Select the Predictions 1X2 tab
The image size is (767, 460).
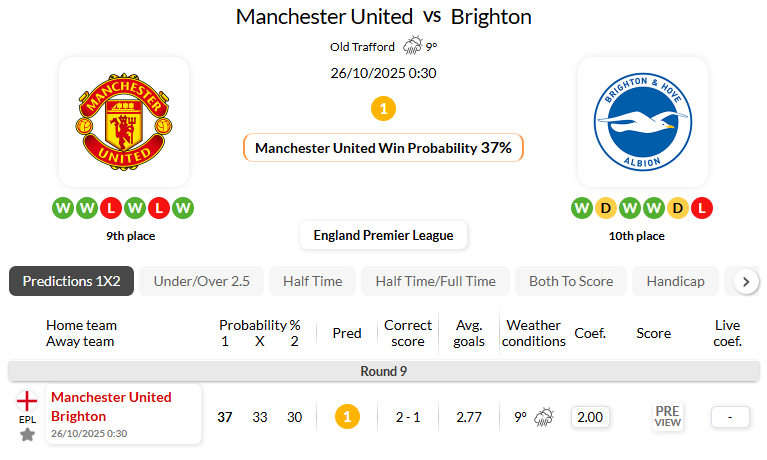71,281
